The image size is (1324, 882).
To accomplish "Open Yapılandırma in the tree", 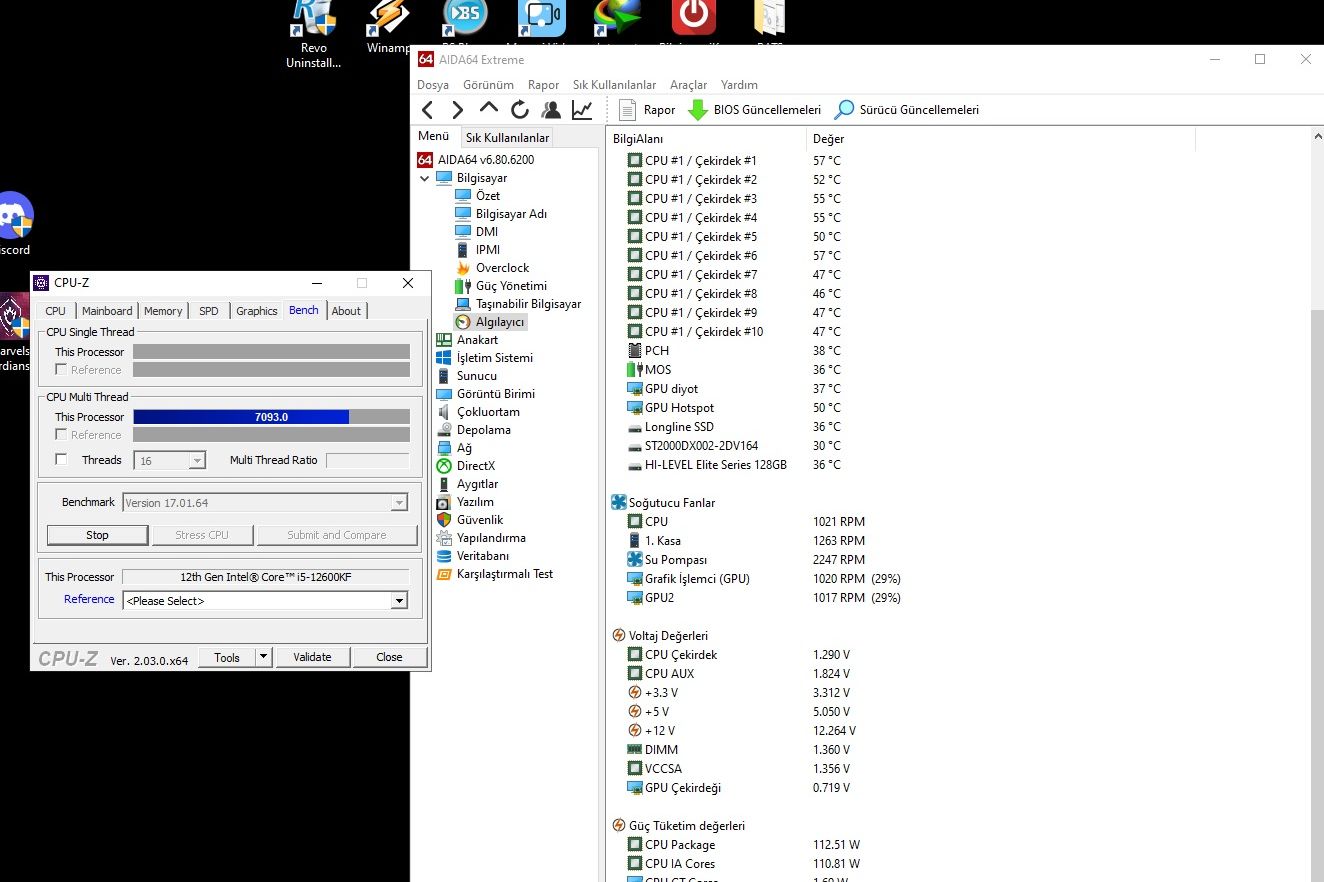I will [482, 538].
